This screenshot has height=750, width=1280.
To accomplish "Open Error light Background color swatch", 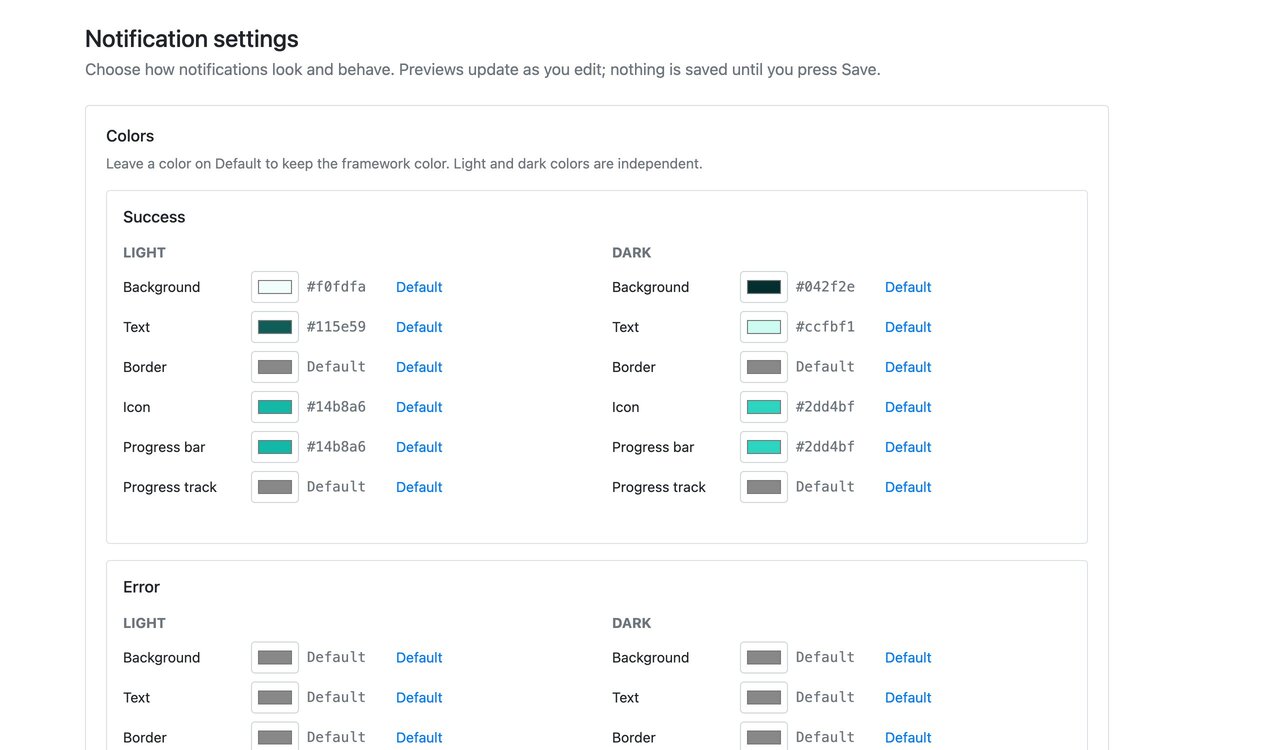I will coord(275,658).
